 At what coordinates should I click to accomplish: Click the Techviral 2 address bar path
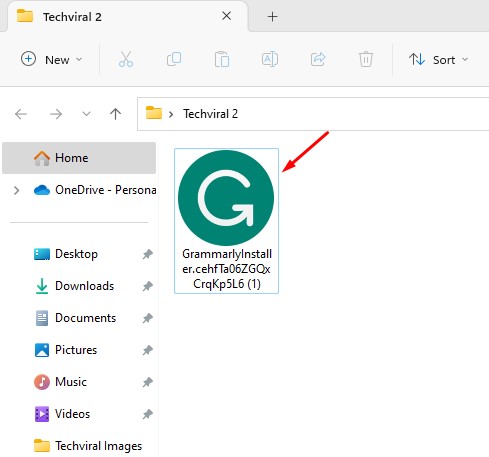point(210,114)
